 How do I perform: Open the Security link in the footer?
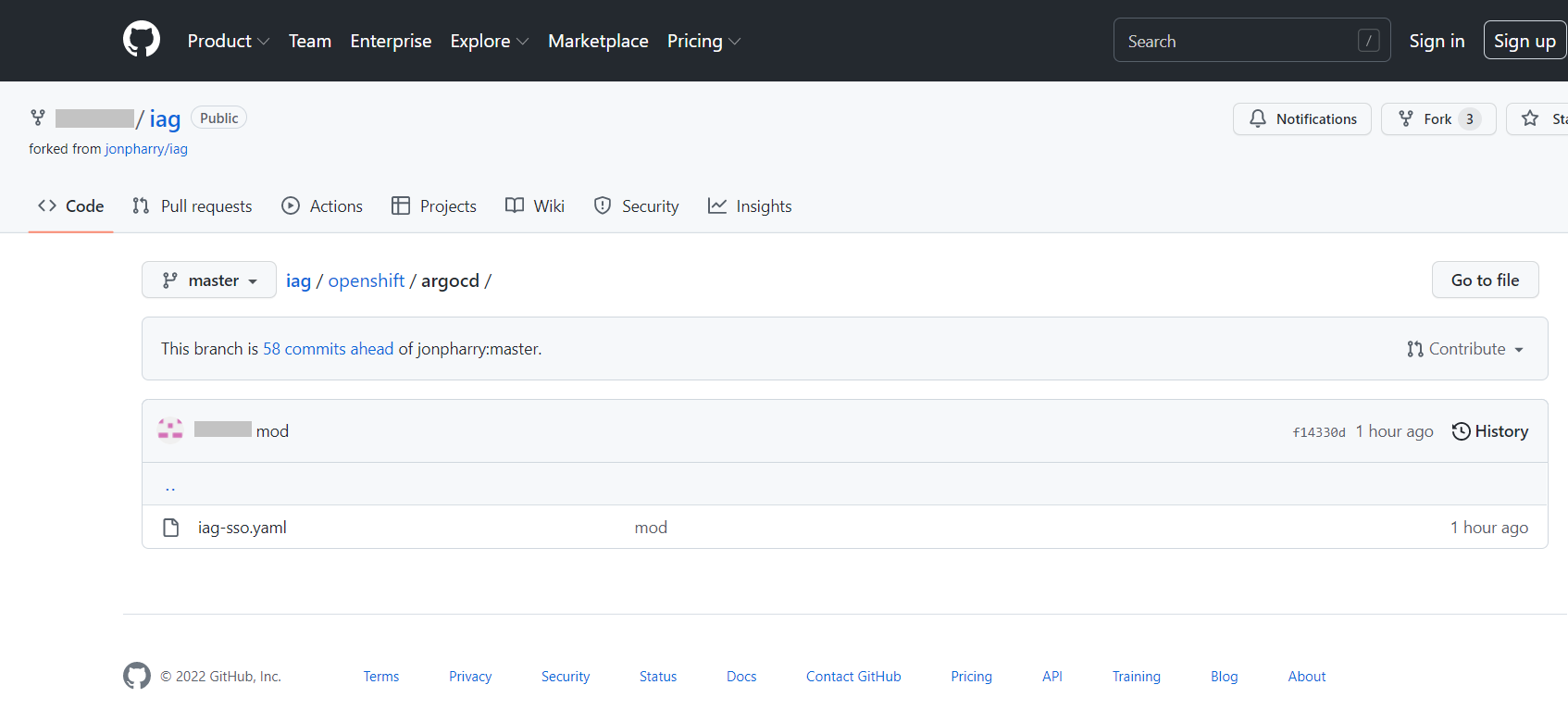[x=566, y=677]
